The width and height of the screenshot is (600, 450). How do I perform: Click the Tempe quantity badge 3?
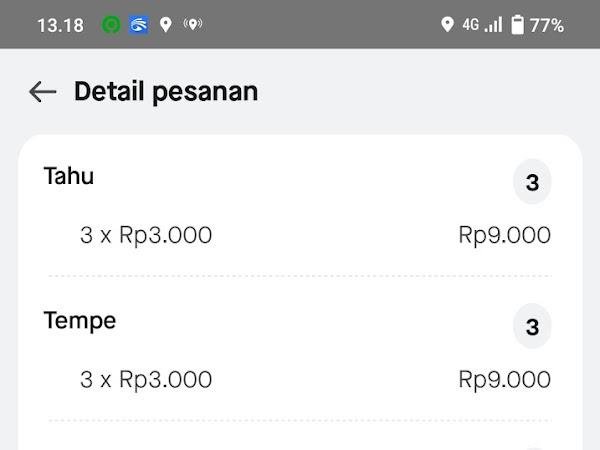pos(532,326)
